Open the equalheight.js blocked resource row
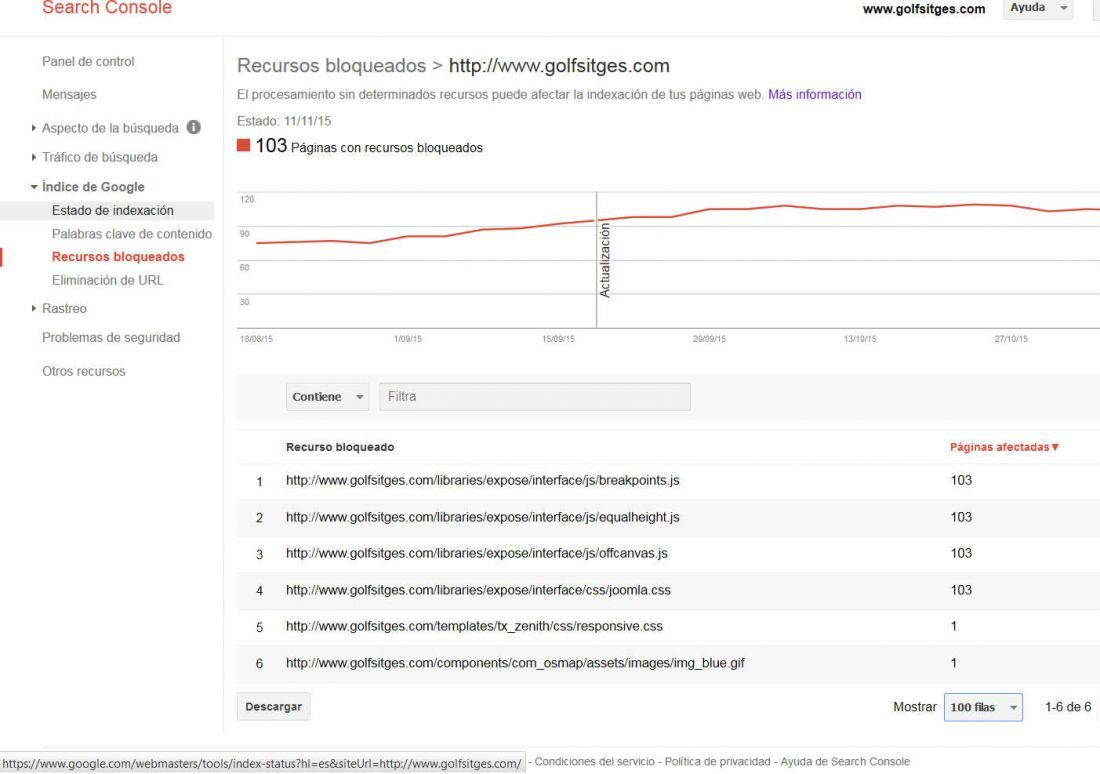1100x774 pixels. [483, 517]
